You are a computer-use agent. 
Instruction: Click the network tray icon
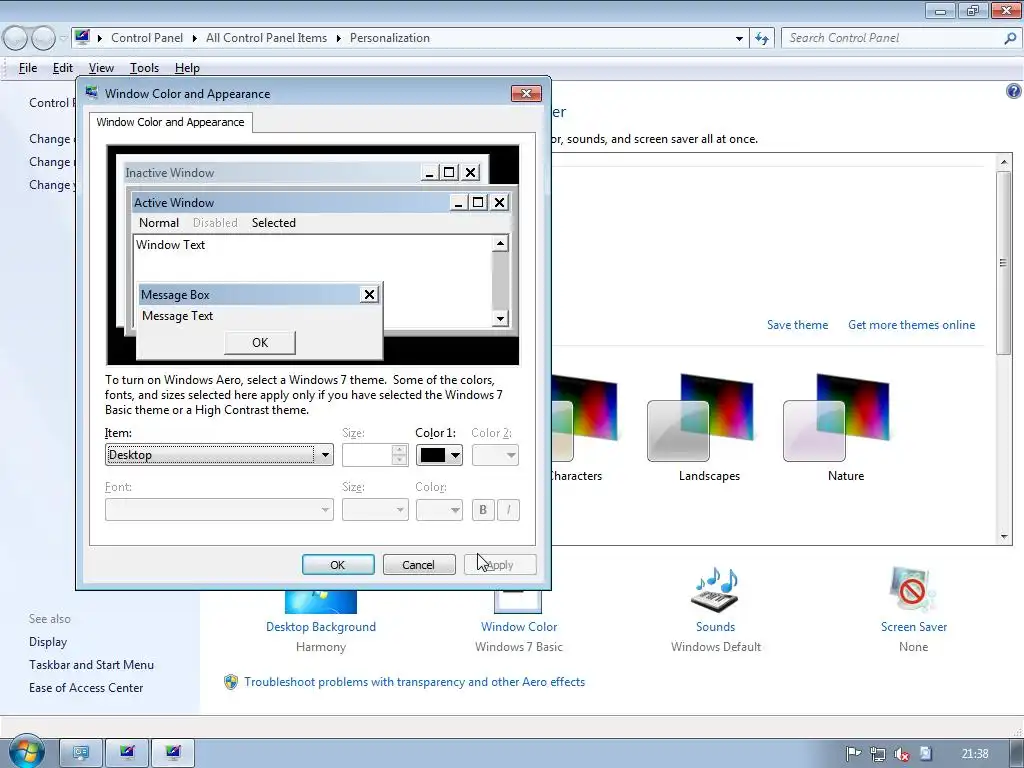(x=877, y=754)
